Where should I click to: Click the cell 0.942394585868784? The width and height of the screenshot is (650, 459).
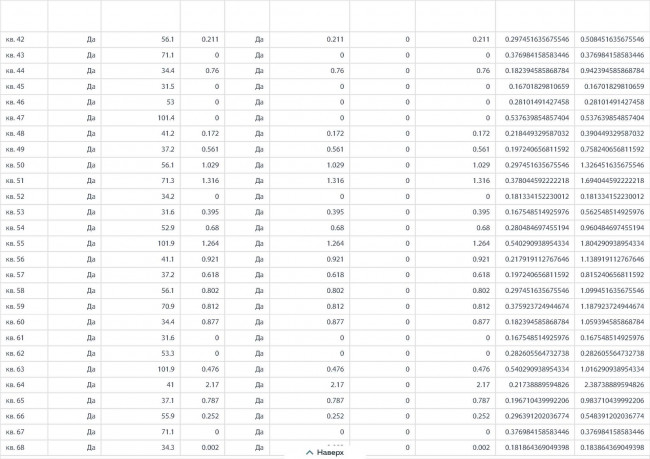click(612, 71)
